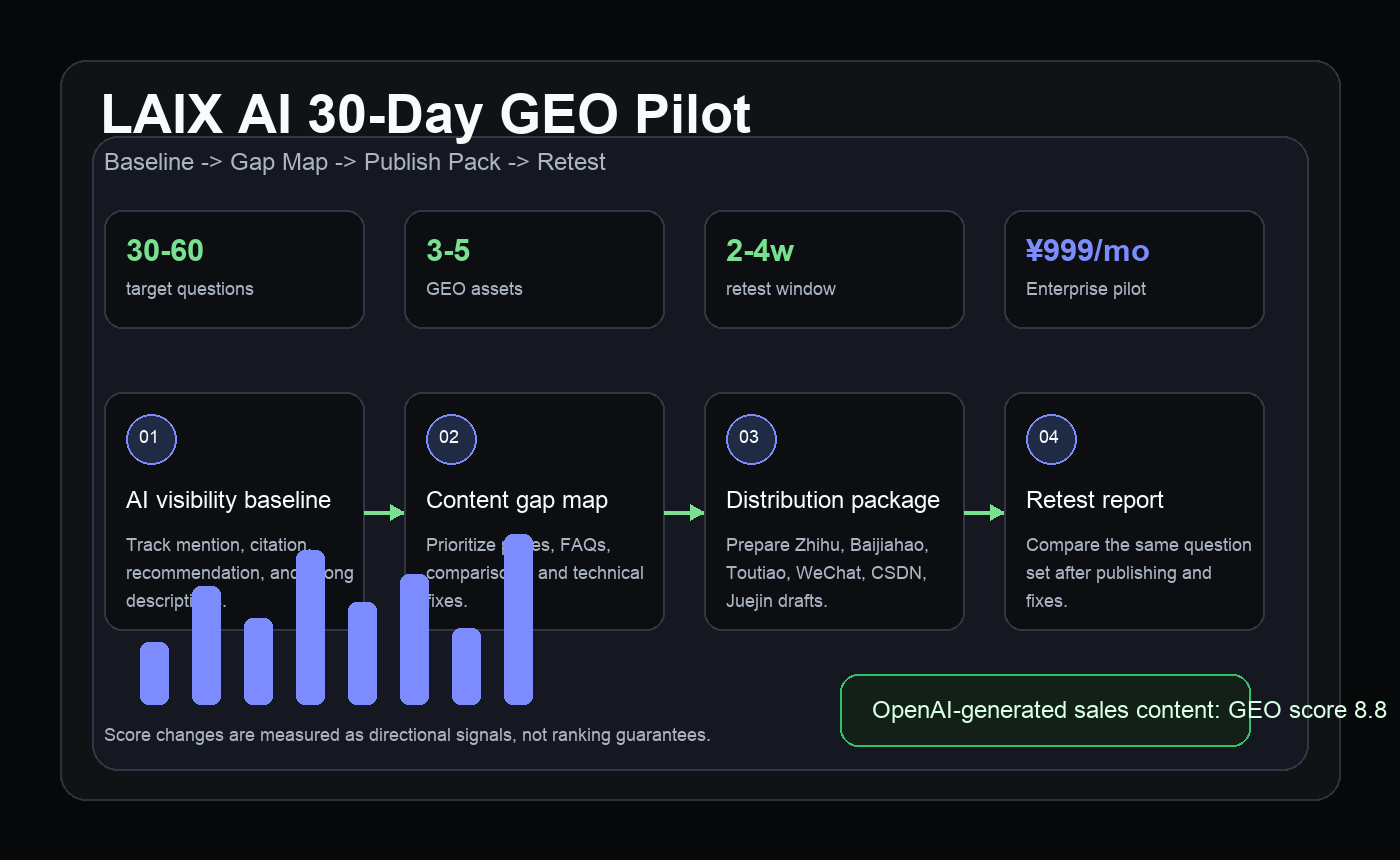Screen dimensions: 1400x860
Task: Click the Baseline to Retest subtitle text
Action: coord(355,162)
